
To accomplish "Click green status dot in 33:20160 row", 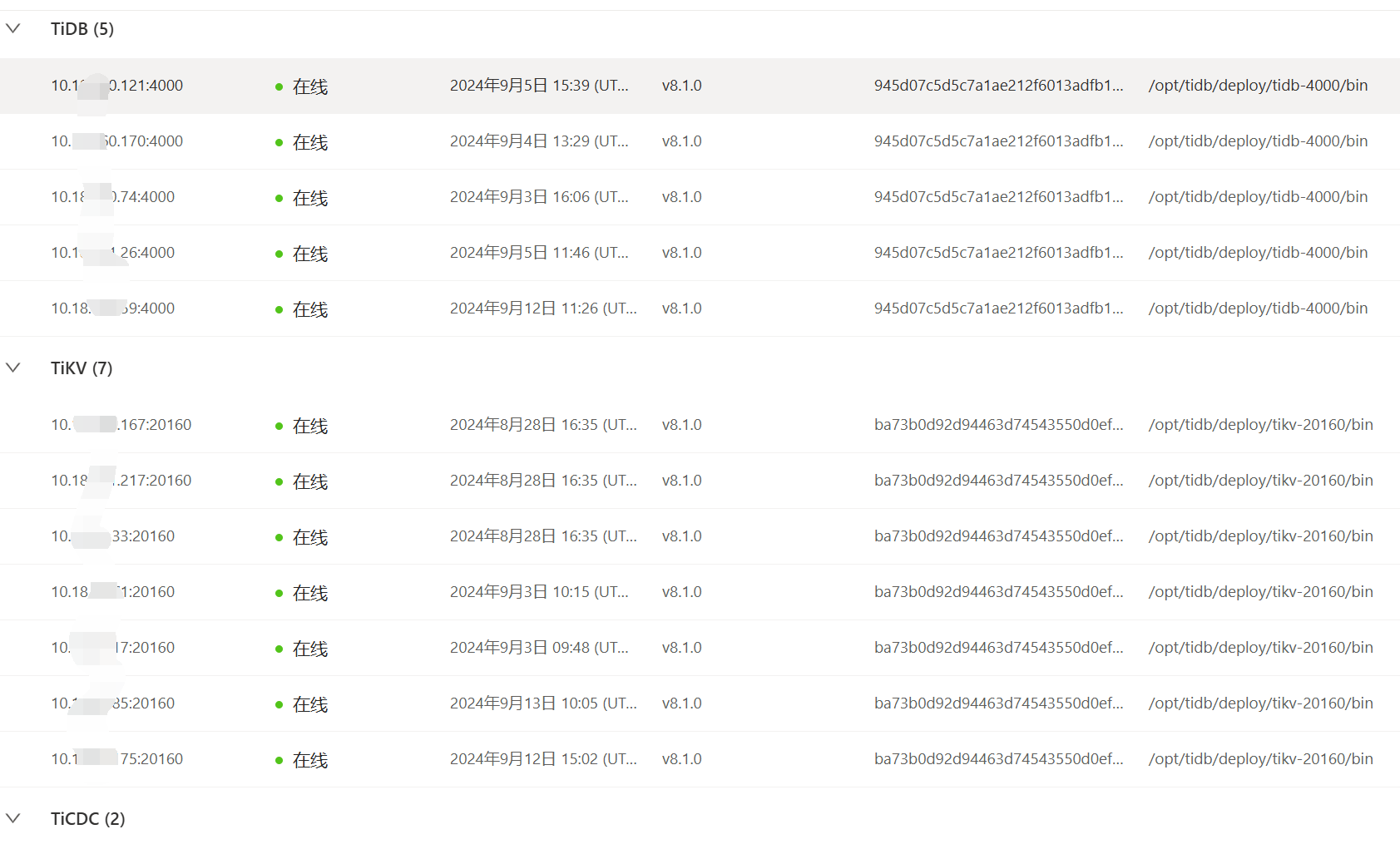I will 280,537.
